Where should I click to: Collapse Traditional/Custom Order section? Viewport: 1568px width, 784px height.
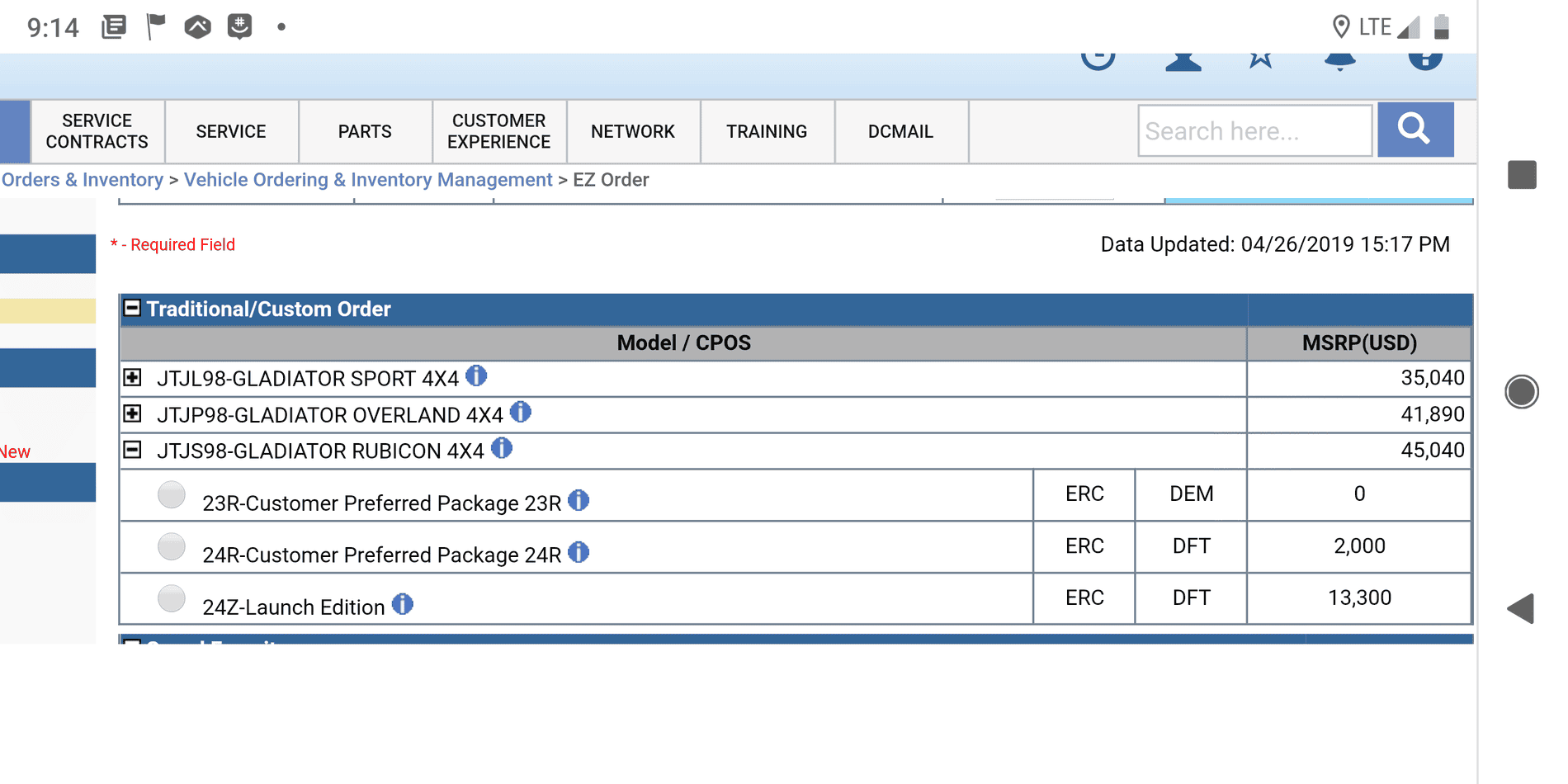point(132,308)
